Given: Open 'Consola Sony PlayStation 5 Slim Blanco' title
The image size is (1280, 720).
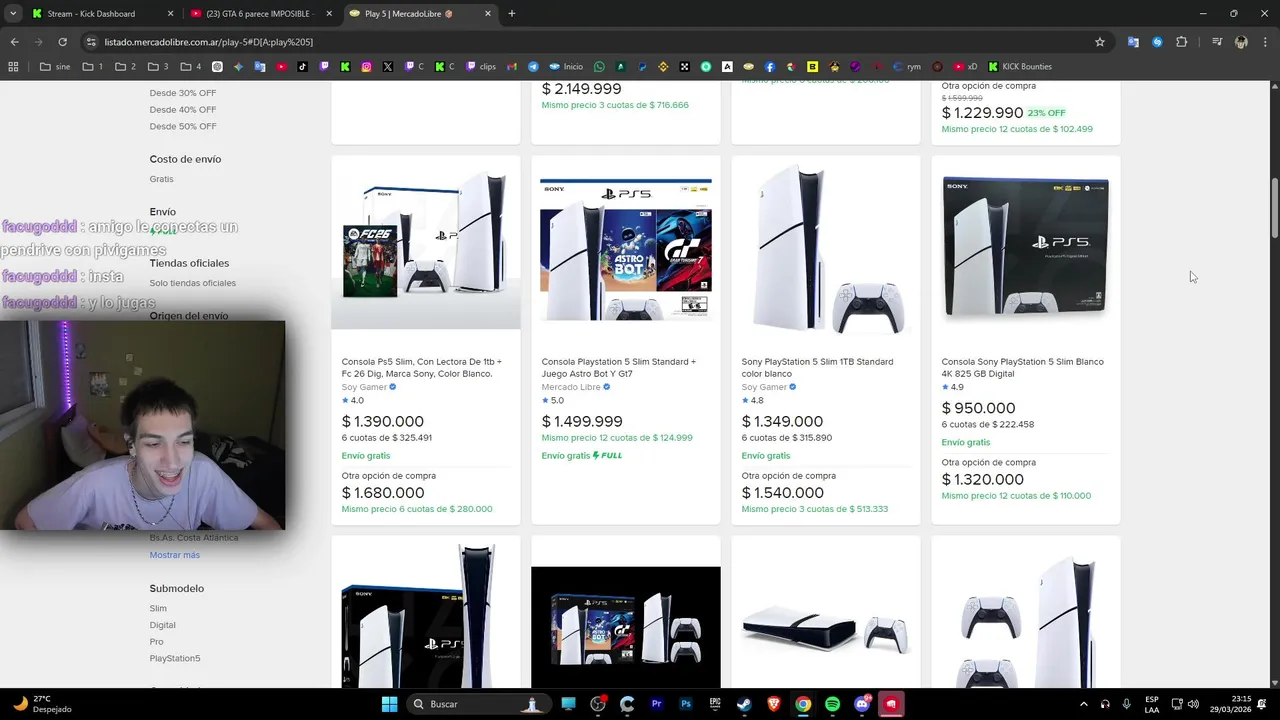Looking at the screenshot, I should point(1022,368).
